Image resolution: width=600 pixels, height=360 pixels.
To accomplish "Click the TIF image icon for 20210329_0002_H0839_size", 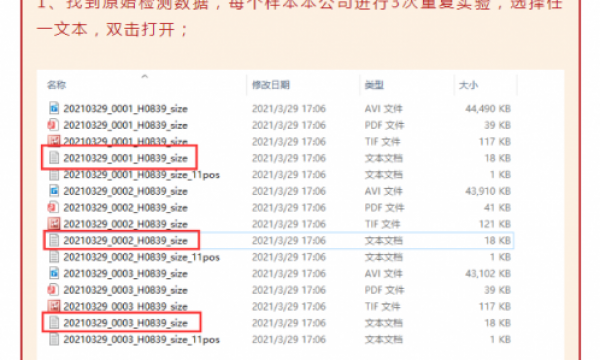I will pyautogui.click(x=54, y=223).
